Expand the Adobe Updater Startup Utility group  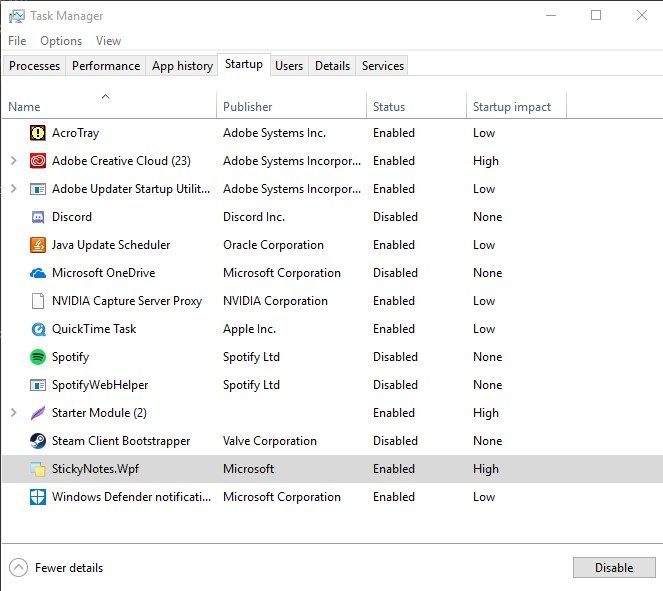[x=14, y=189]
